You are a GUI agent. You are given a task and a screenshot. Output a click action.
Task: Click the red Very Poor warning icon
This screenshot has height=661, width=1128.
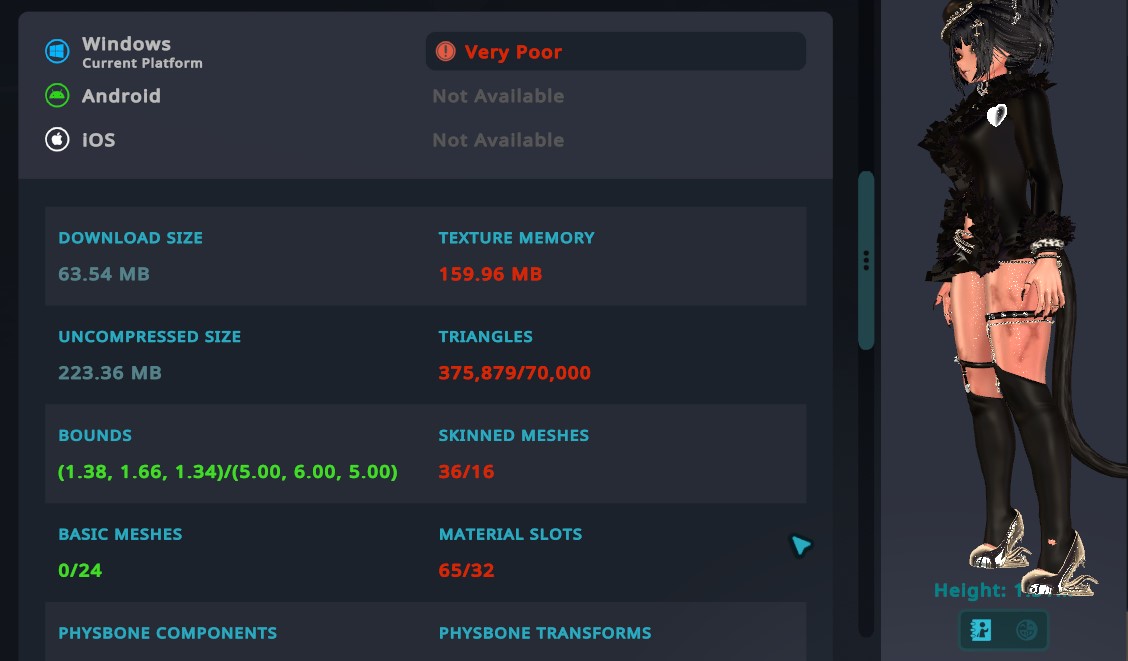(x=446, y=52)
